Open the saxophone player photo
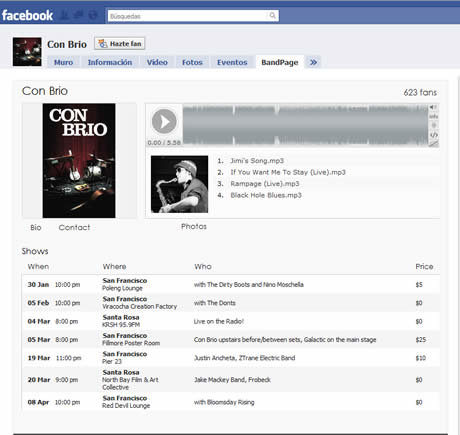460x435 pixels. 179,184
